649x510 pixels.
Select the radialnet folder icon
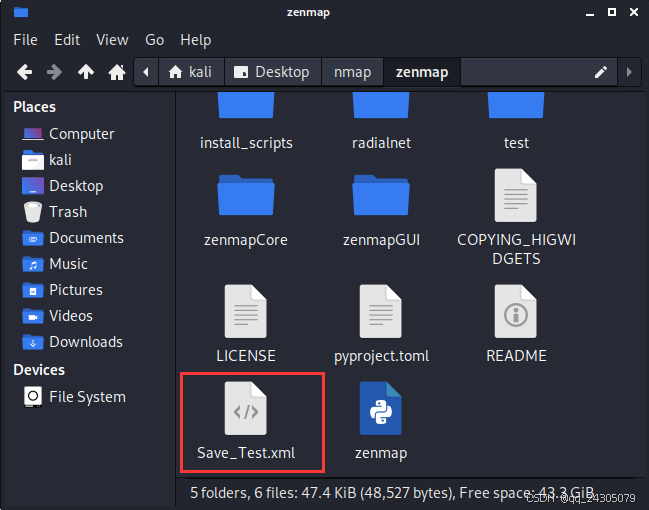pyautogui.click(x=381, y=106)
